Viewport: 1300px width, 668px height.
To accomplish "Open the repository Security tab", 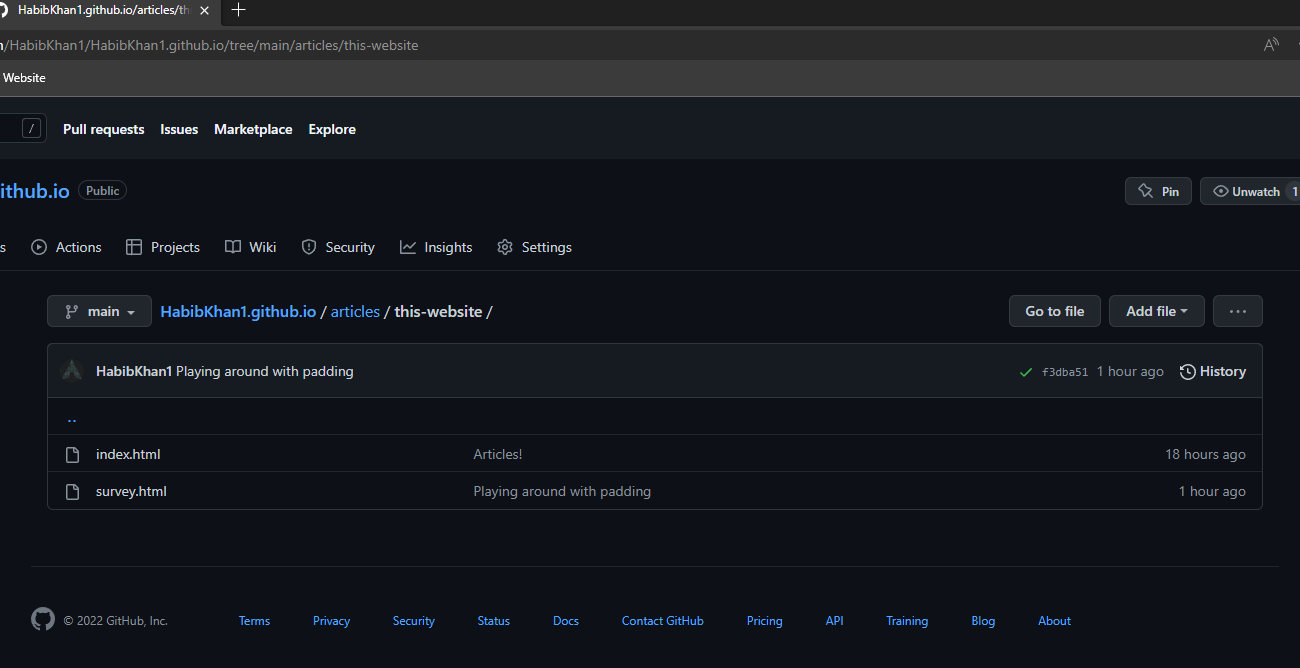I will coord(338,247).
